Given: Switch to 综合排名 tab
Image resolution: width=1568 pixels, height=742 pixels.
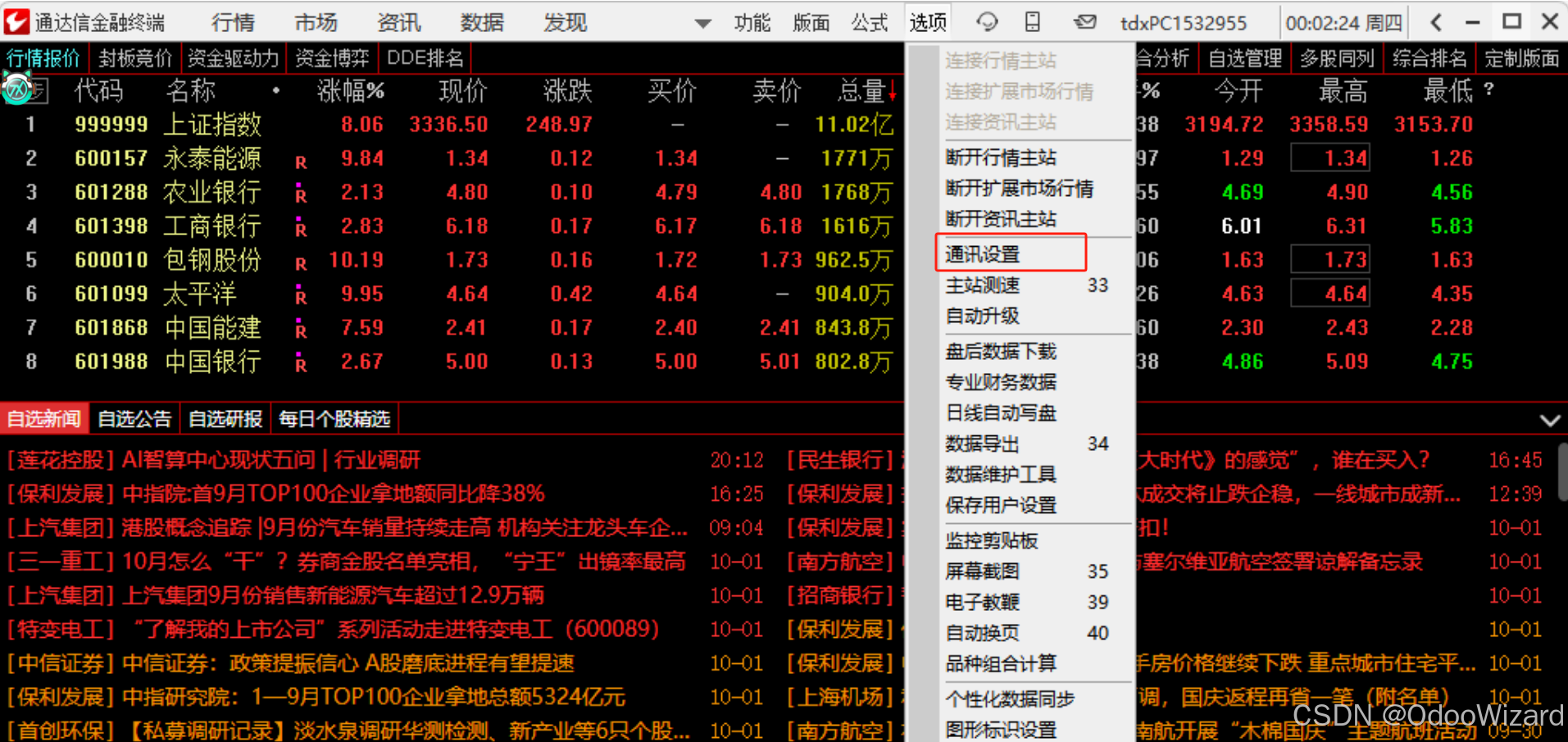Looking at the screenshot, I should coord(1429,58).
